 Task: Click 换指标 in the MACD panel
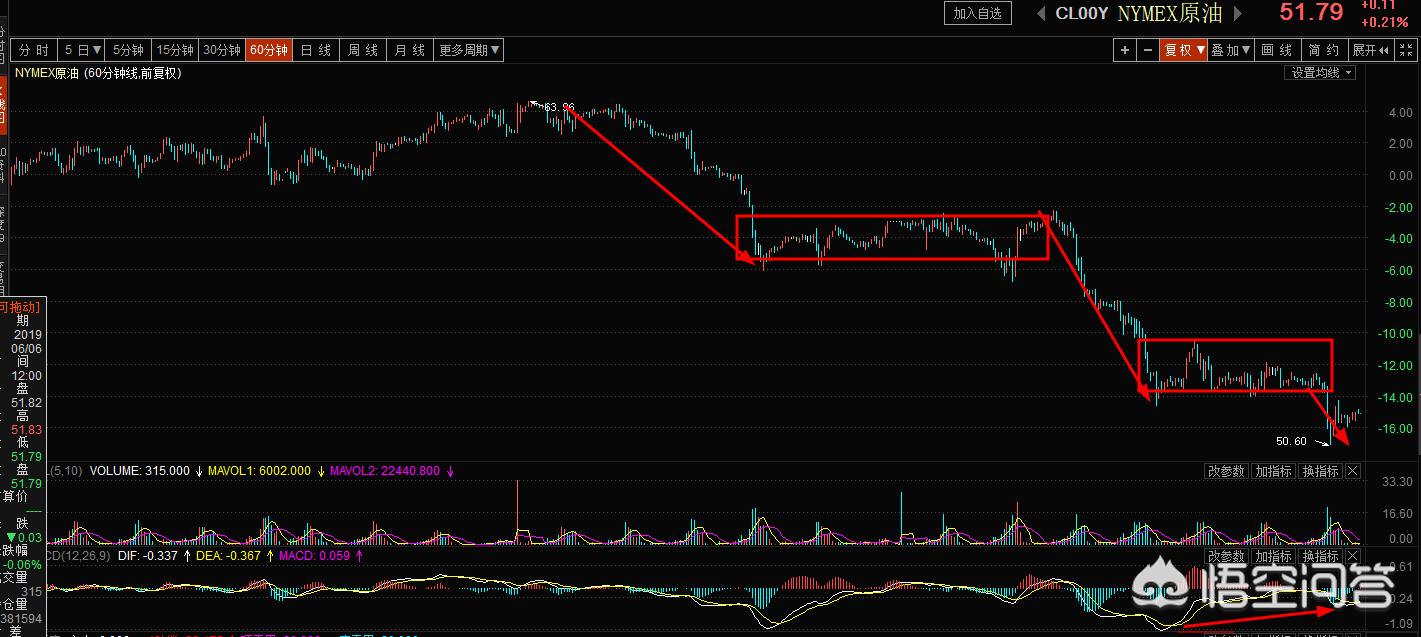click(x=1320, y=556)
